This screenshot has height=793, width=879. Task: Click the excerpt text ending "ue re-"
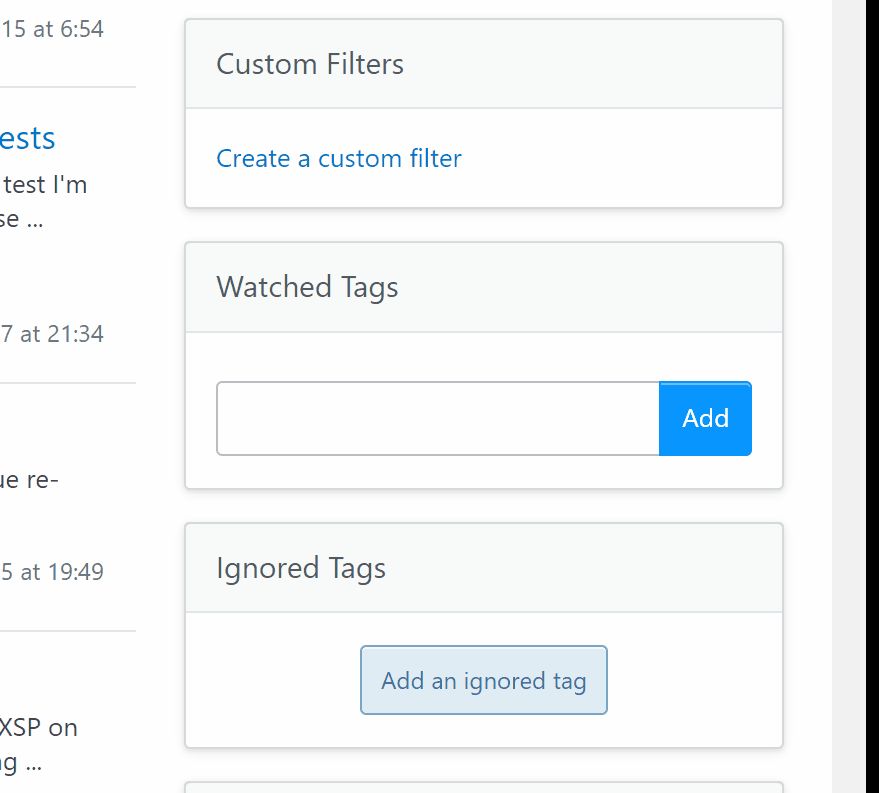tap(30, 480)
